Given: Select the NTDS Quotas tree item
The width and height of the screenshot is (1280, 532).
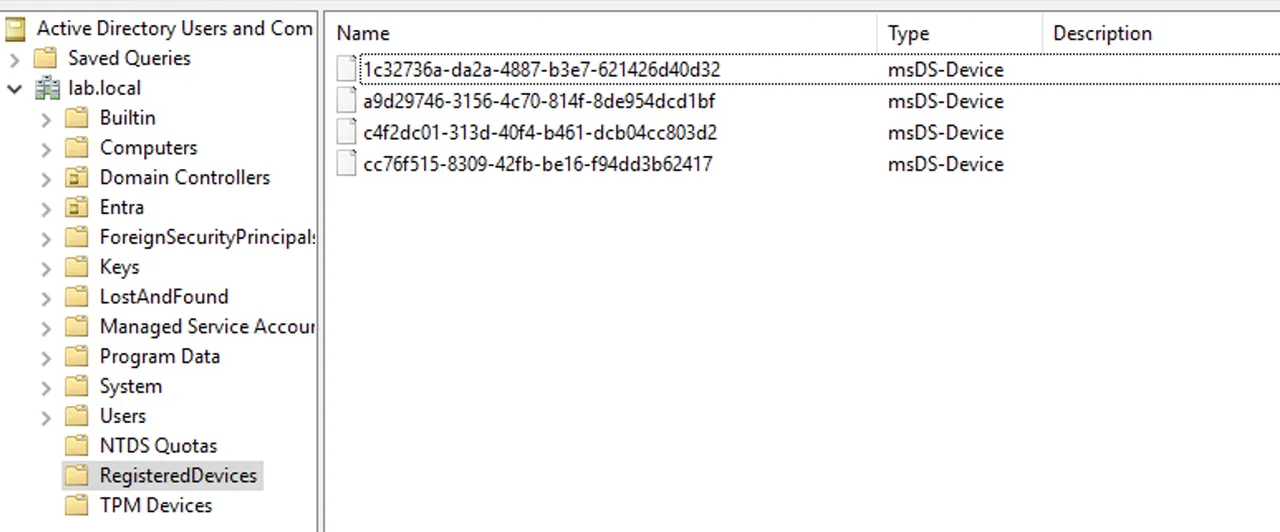Looking at the screenshot, I should coord(158,446).
